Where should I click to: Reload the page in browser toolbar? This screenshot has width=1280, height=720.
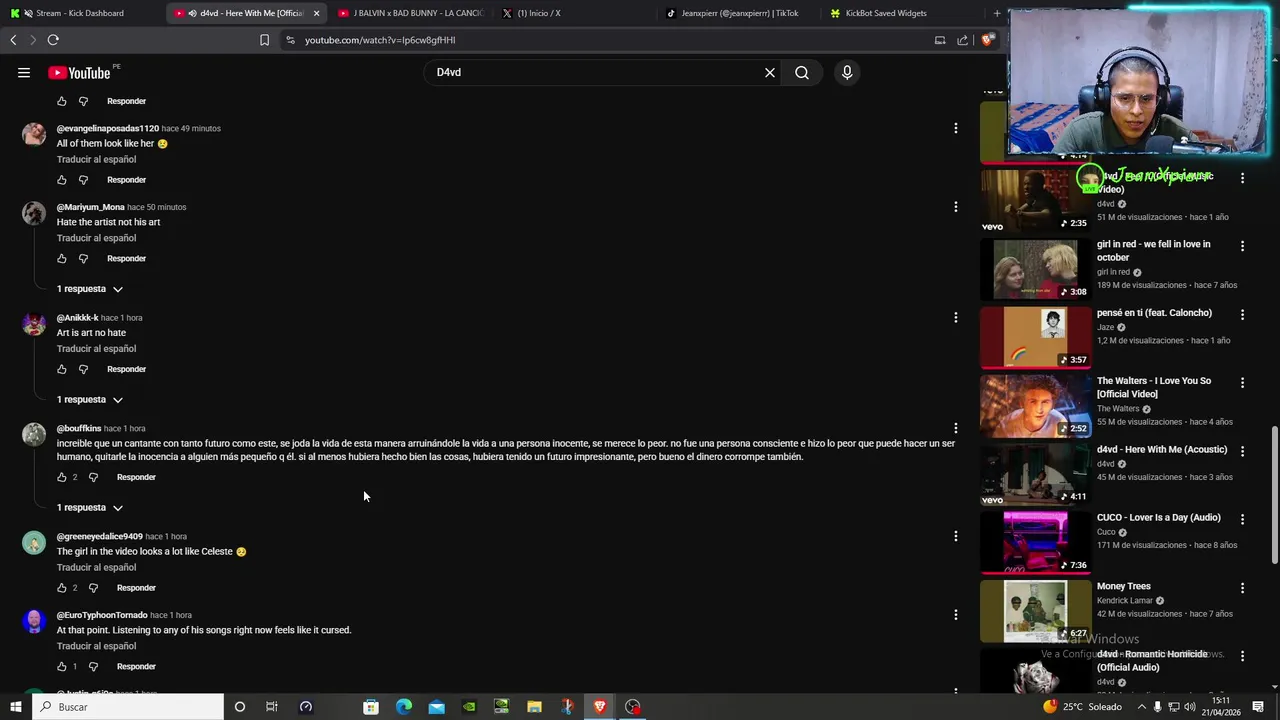(x=53, y=40)
